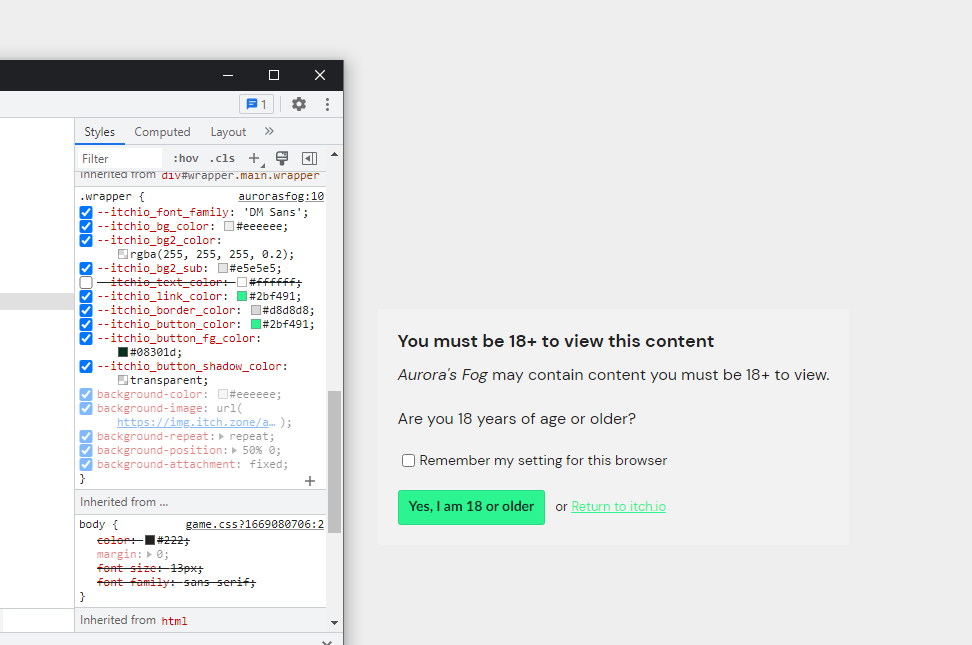Minimize the DevTools window
Image resolution: width=972 pixels, height=645 pixels.
228,75
